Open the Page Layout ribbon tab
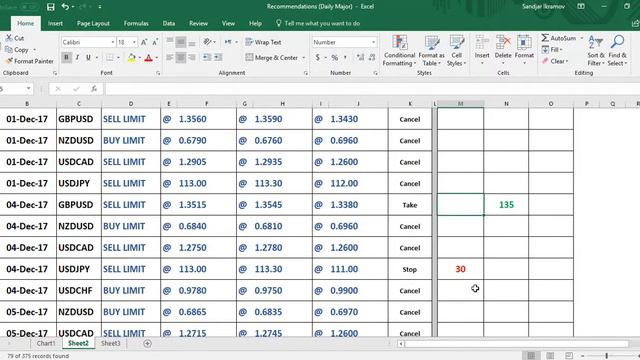Image resolution: width=640 pixels, height=360 pixels. (x=93, y=23)
